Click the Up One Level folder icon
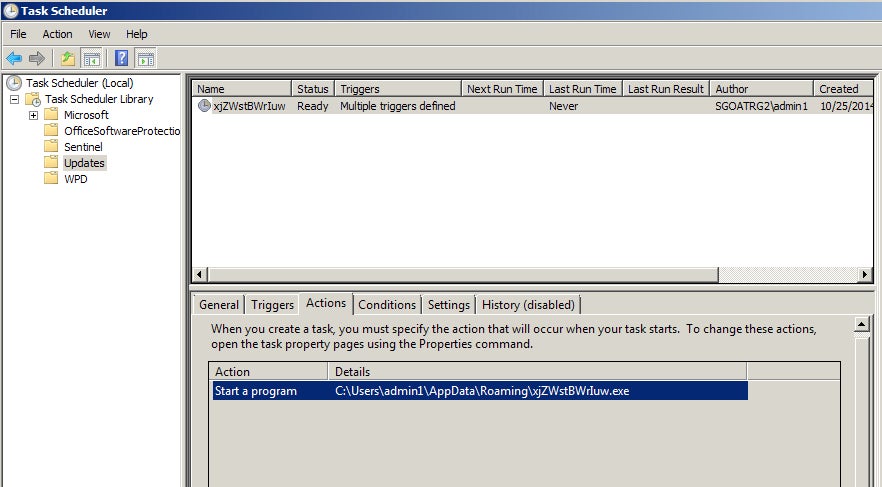This screenshot has width=882, height=487. coord(68,58)
